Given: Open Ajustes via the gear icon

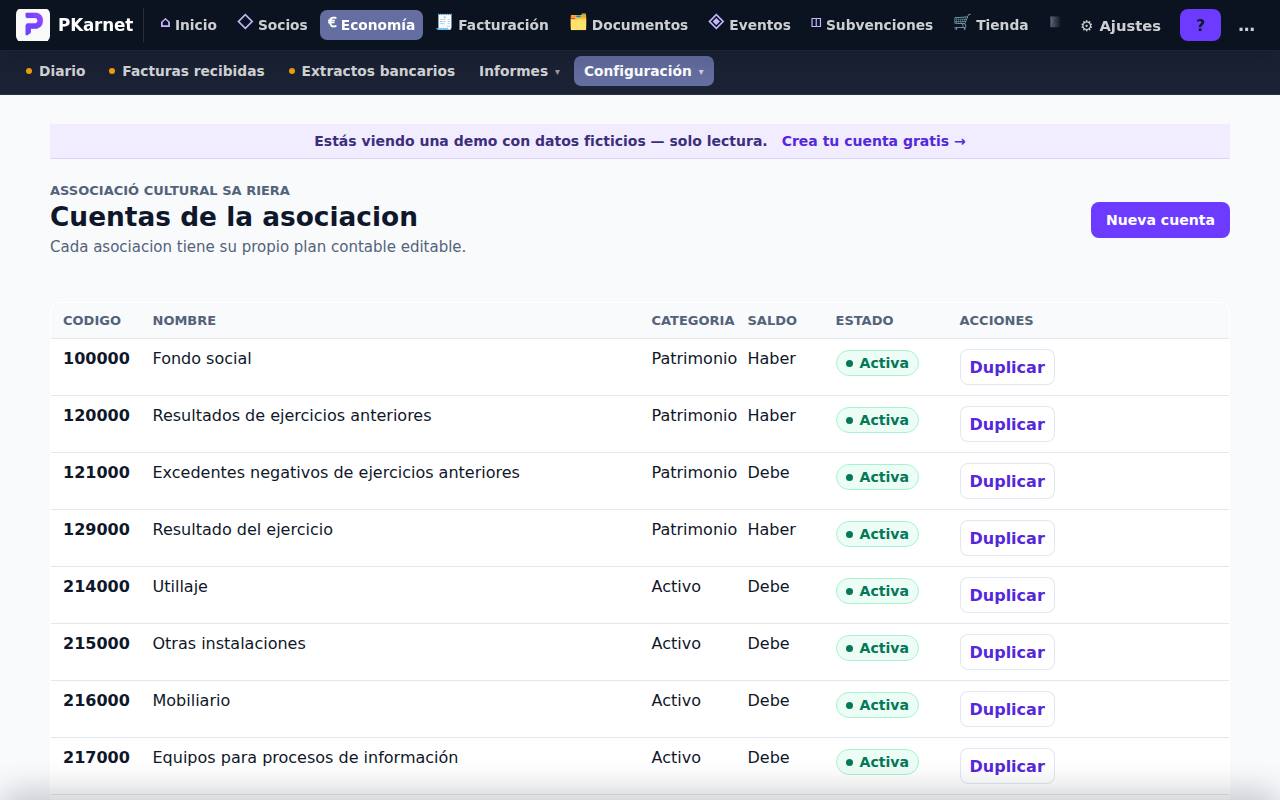Looking at the screenshot, I should tap(1086, 26).
